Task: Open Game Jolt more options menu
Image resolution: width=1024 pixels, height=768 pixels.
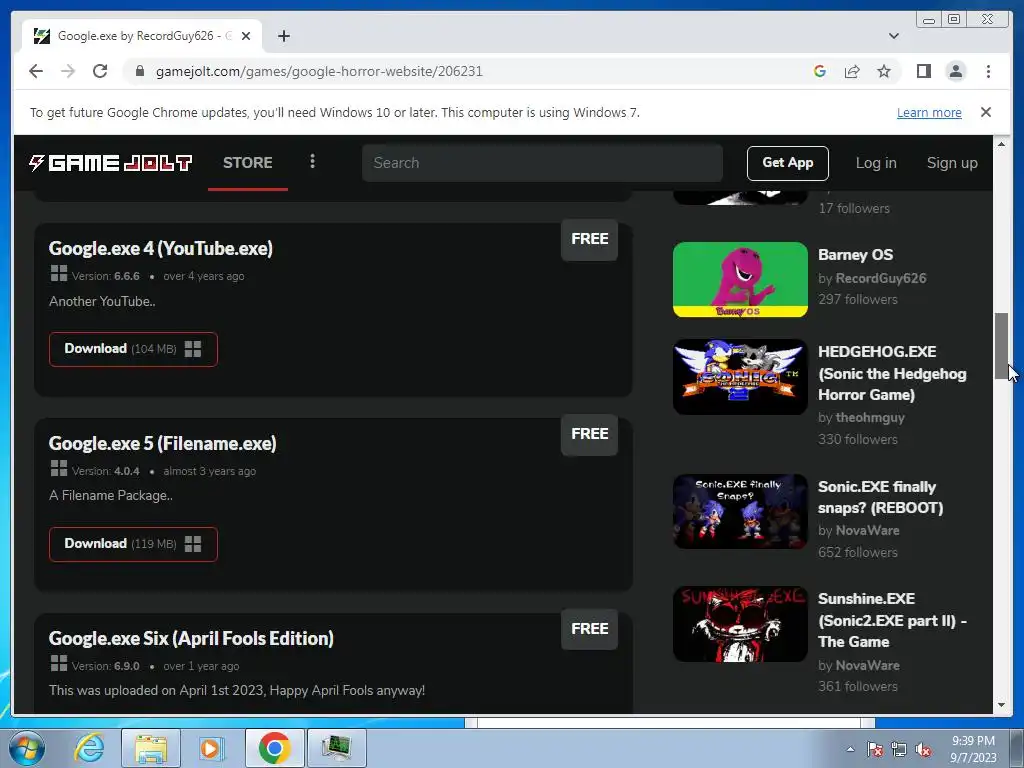Action: pyautogui.click(x=312, y=161)
